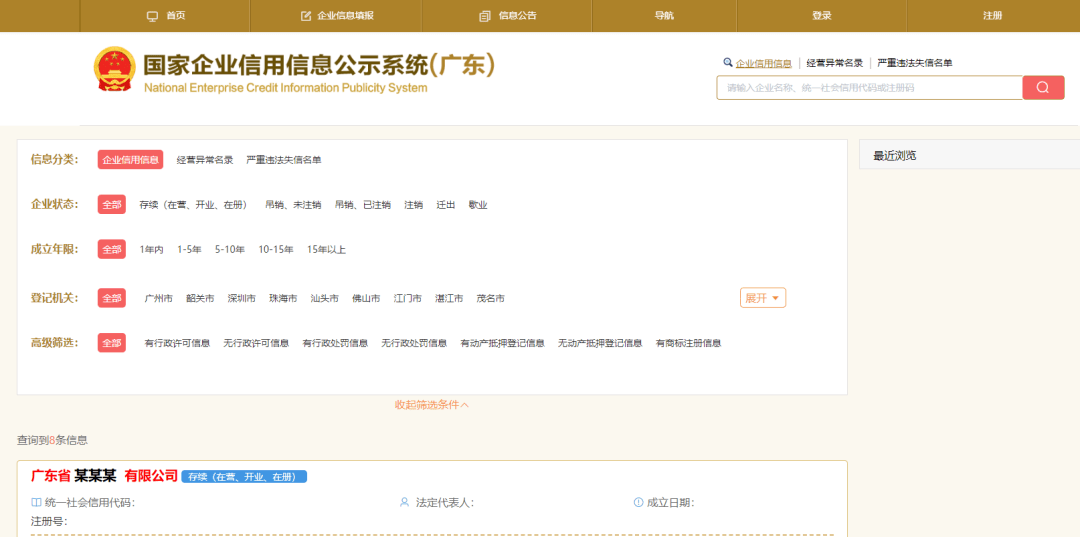Click the enterprise name search input field
Viewport: 1080px width, 537px height.
(x=868, y=88)
